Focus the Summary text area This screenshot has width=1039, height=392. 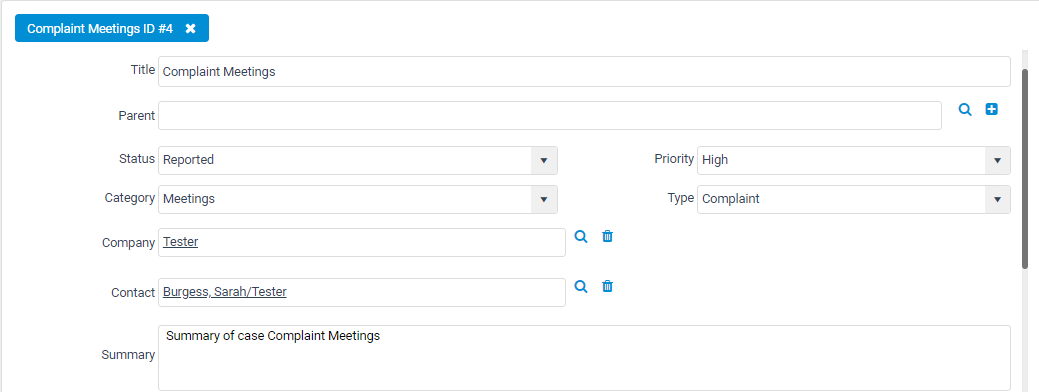584,358
